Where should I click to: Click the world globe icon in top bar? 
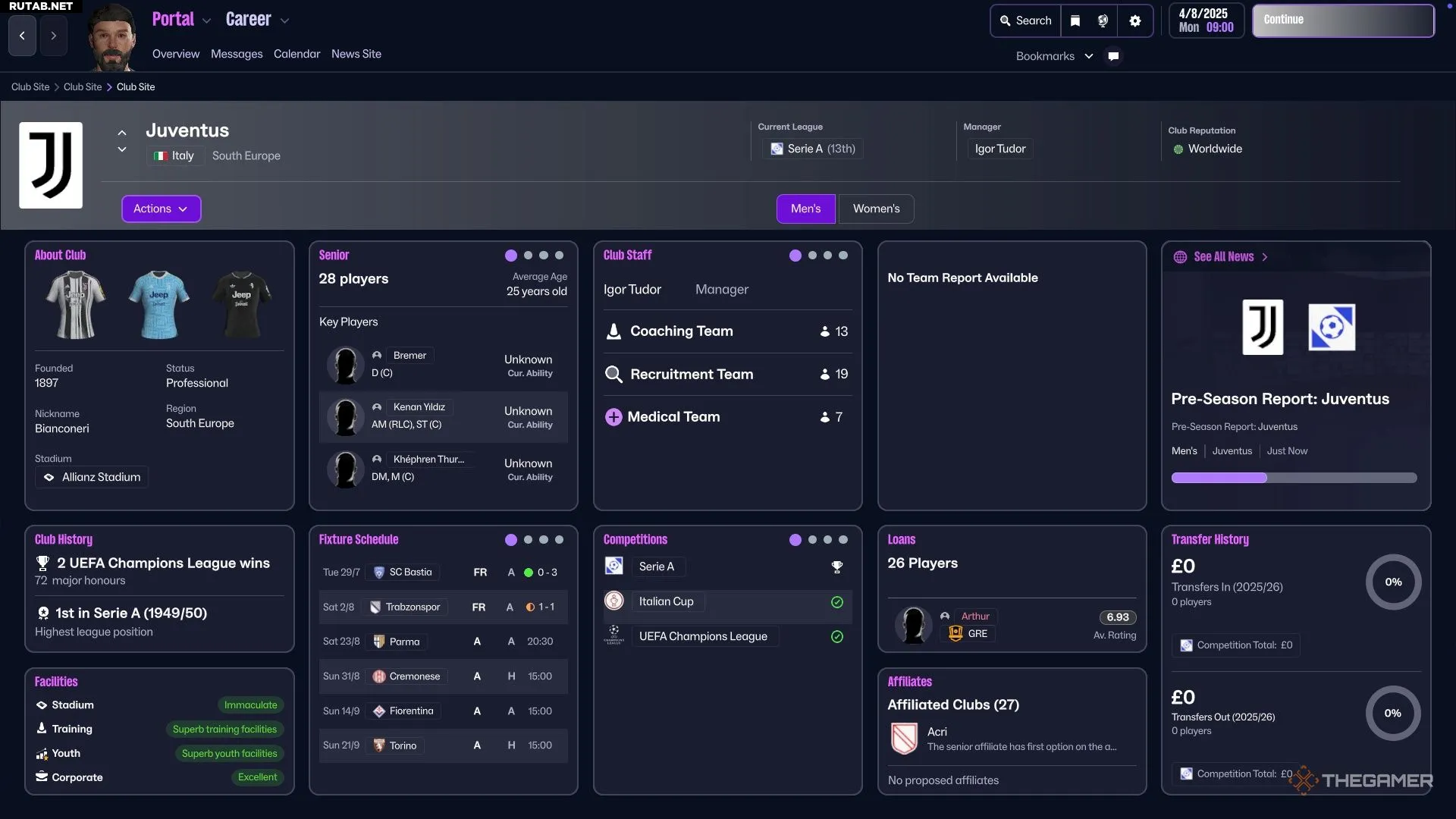click(1103, 20)
